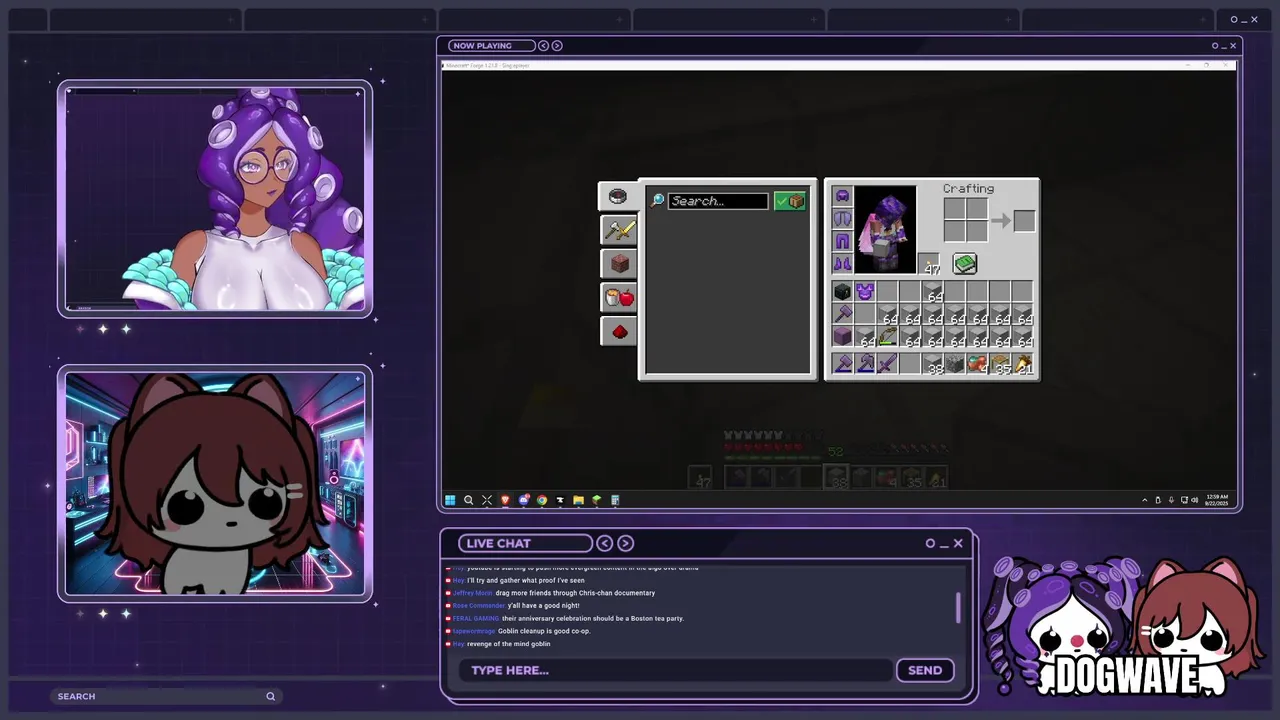Image resolution: width=1280 pixels, height=720 pixels.
Task: Click the magnifying glass beside Search
Action: click(x=657, y=201)
